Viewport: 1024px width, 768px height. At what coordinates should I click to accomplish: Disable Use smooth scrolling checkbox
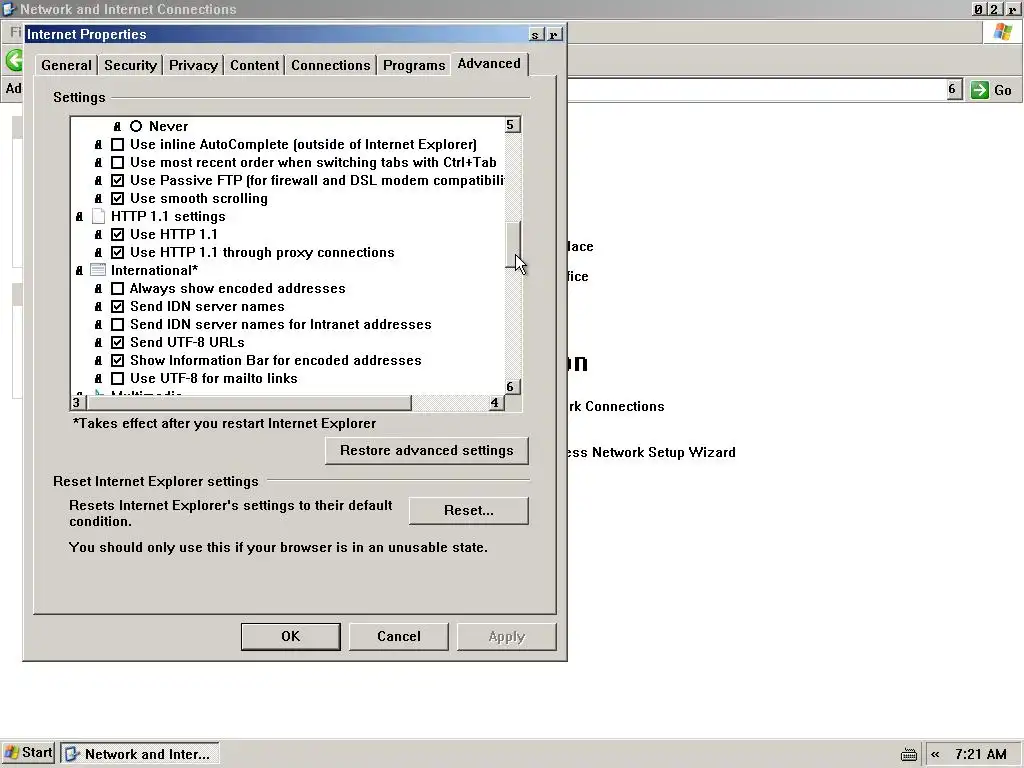pos(118,199)
